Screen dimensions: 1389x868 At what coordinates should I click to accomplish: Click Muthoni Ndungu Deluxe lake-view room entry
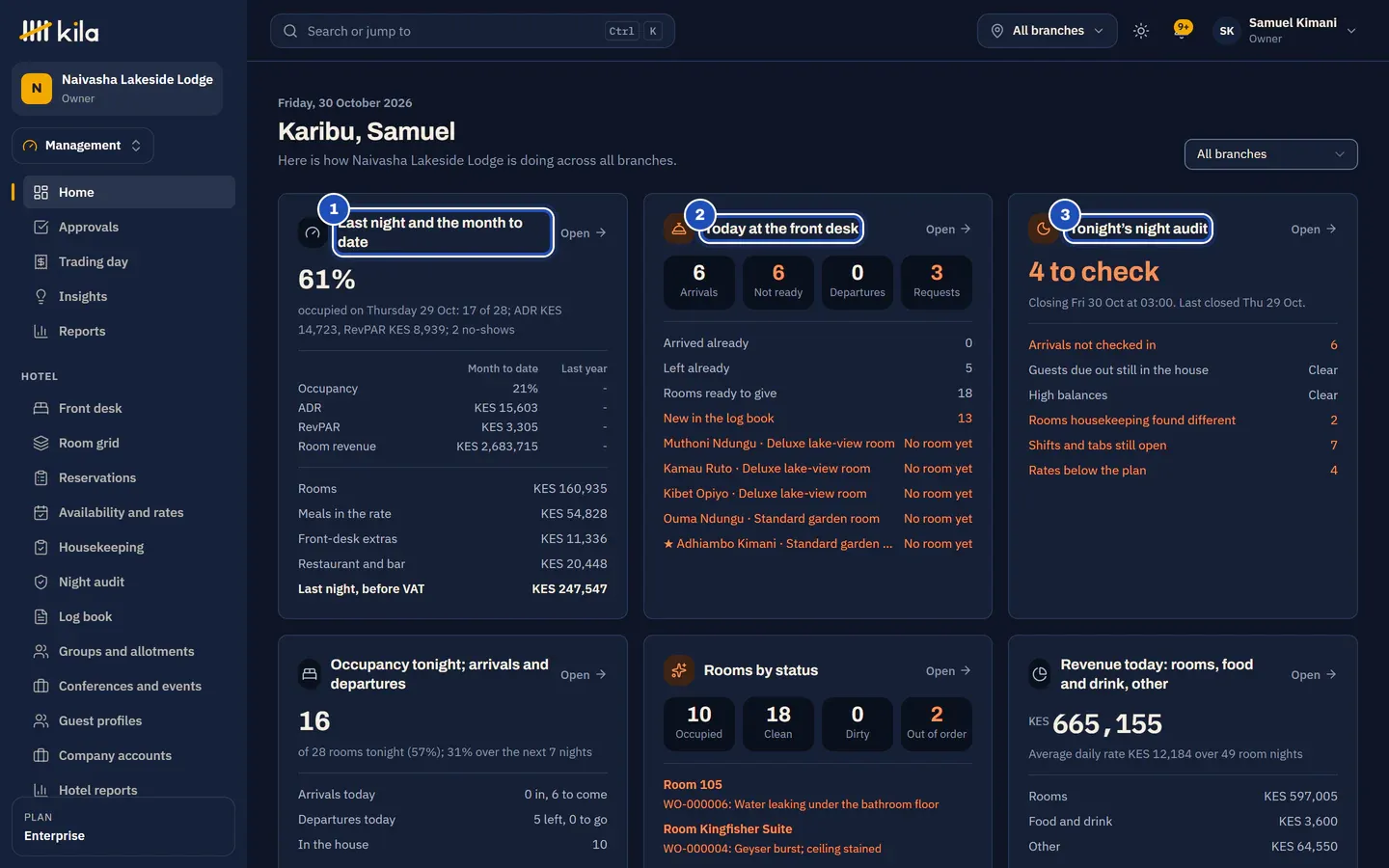818,443
